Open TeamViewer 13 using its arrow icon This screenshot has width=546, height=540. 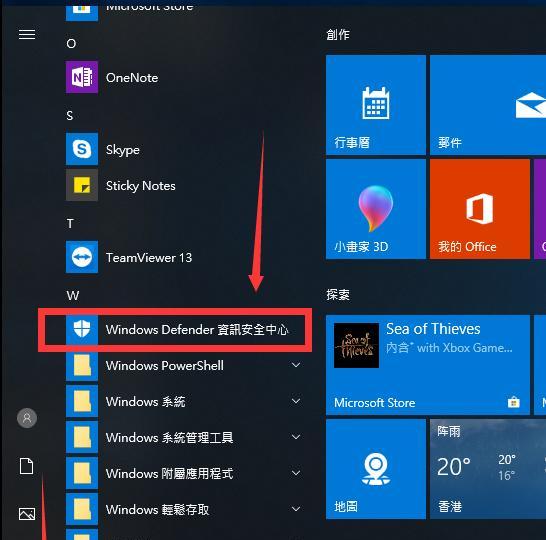(x=82, y=257)
